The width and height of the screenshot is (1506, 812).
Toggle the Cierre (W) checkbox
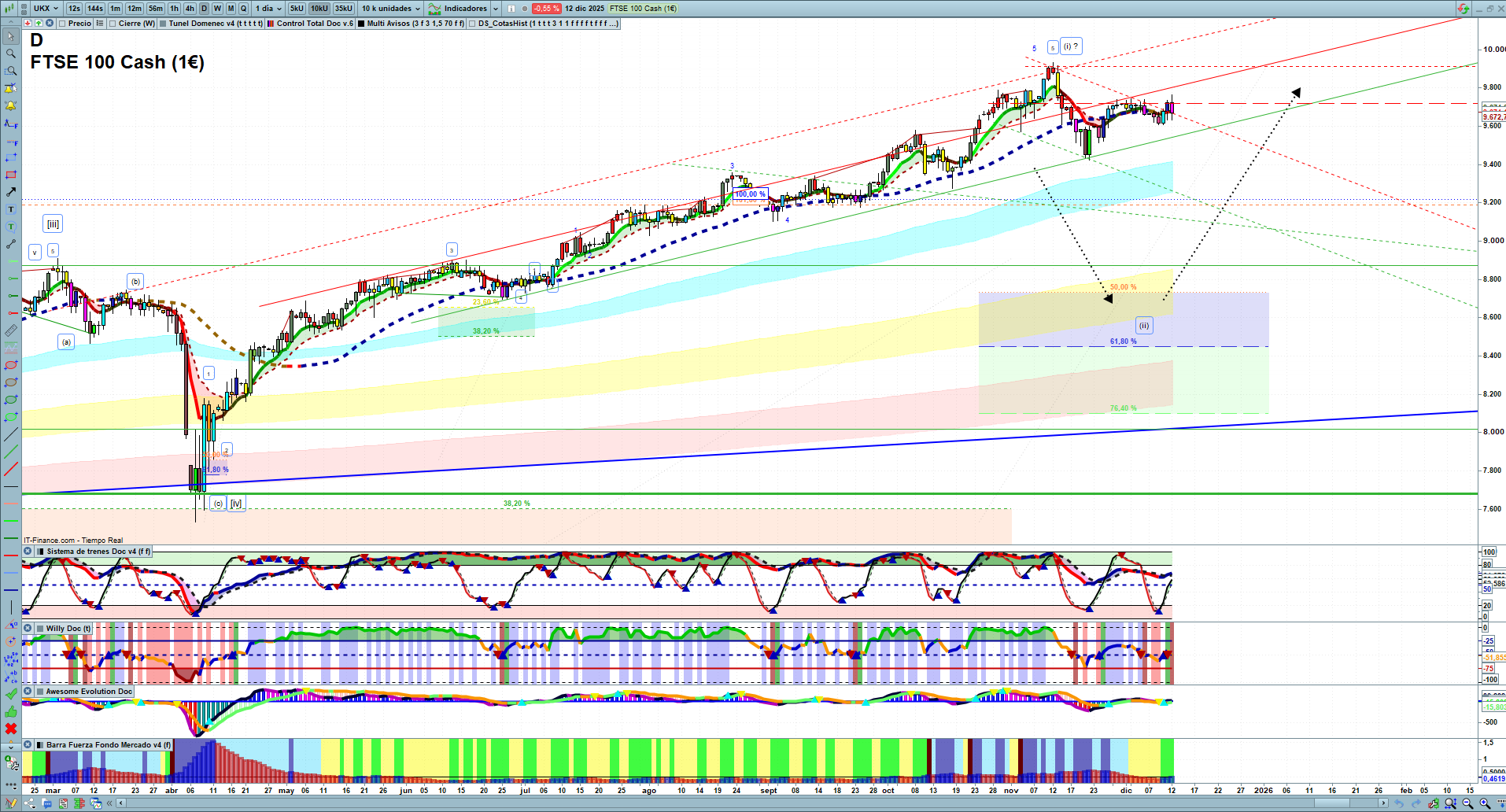coord(113,24)
